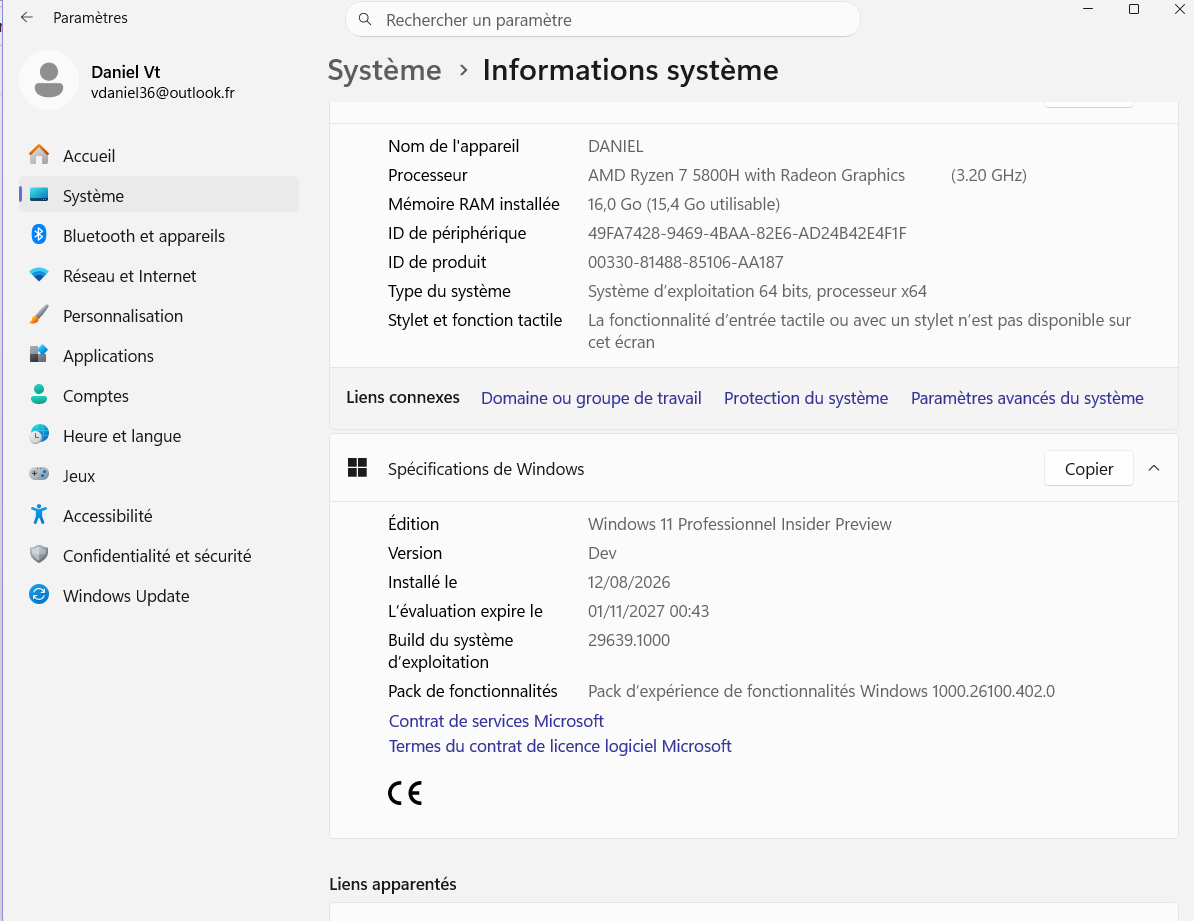Screen dimensions: 1194x921
Task: Open Jeux settings page
Action: (x=159, y=475)
